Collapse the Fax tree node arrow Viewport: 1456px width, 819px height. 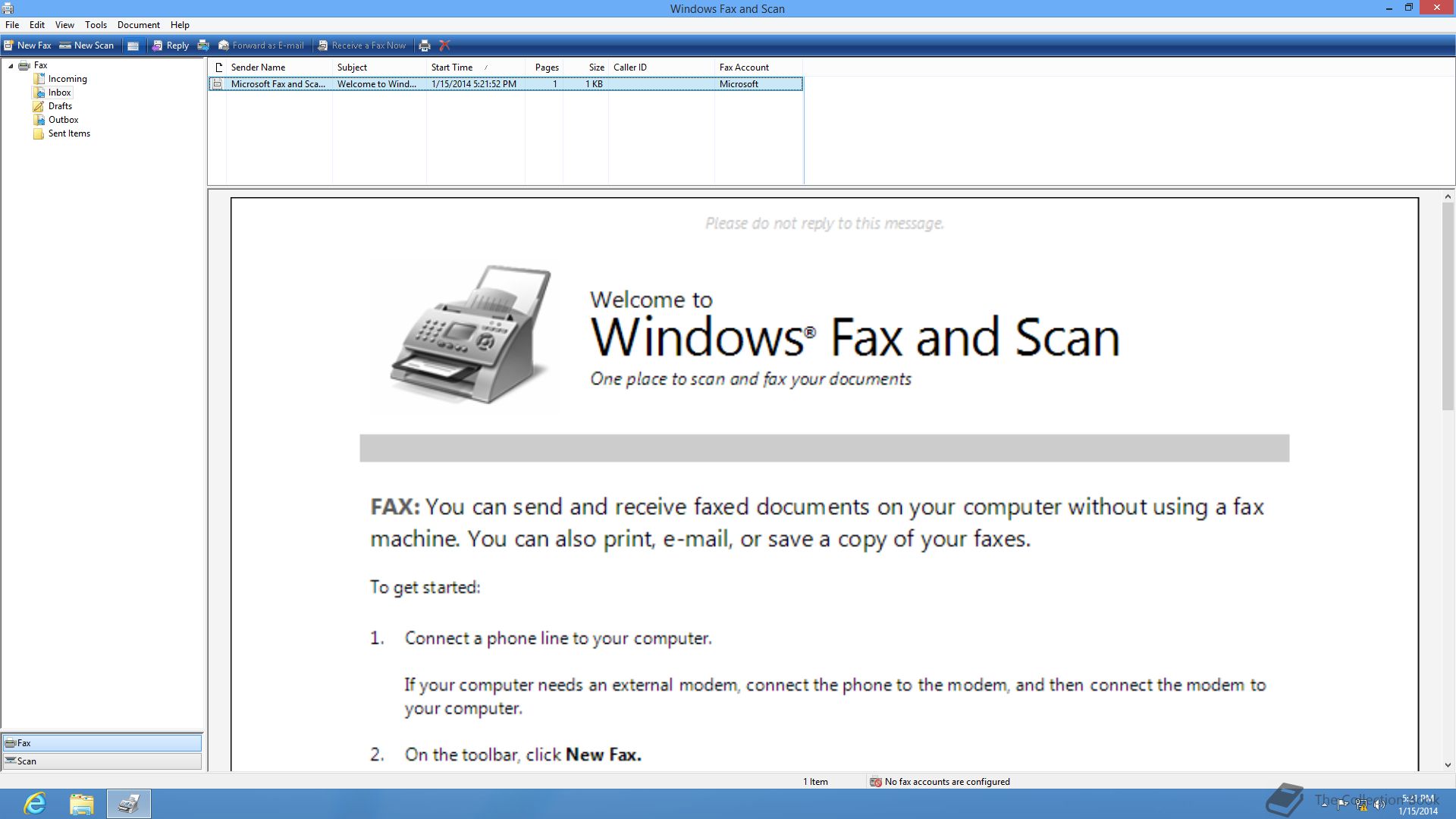coord(11,66)
